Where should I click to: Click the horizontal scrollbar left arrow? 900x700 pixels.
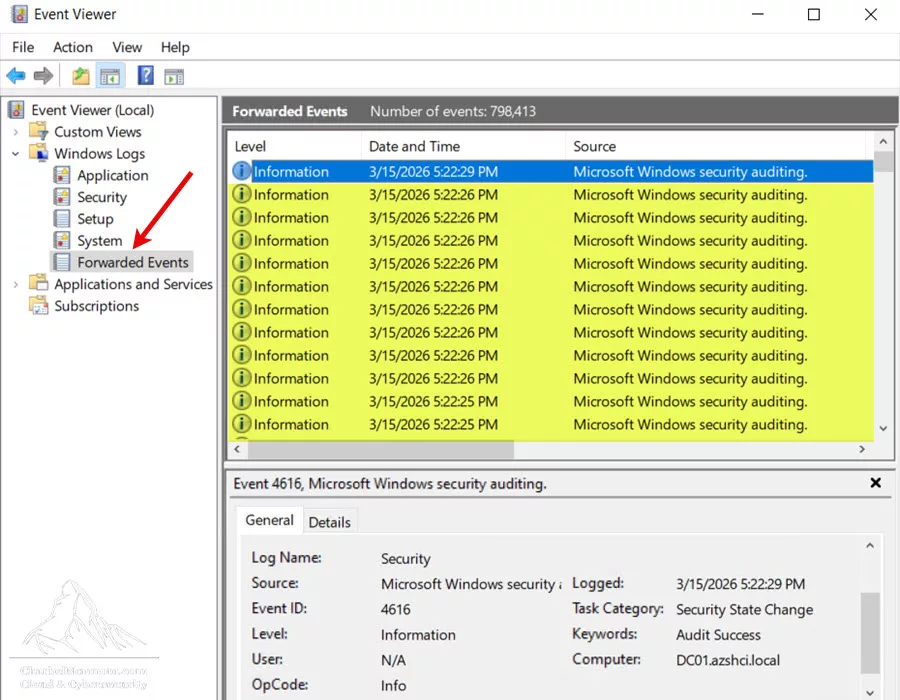point(237,449)
